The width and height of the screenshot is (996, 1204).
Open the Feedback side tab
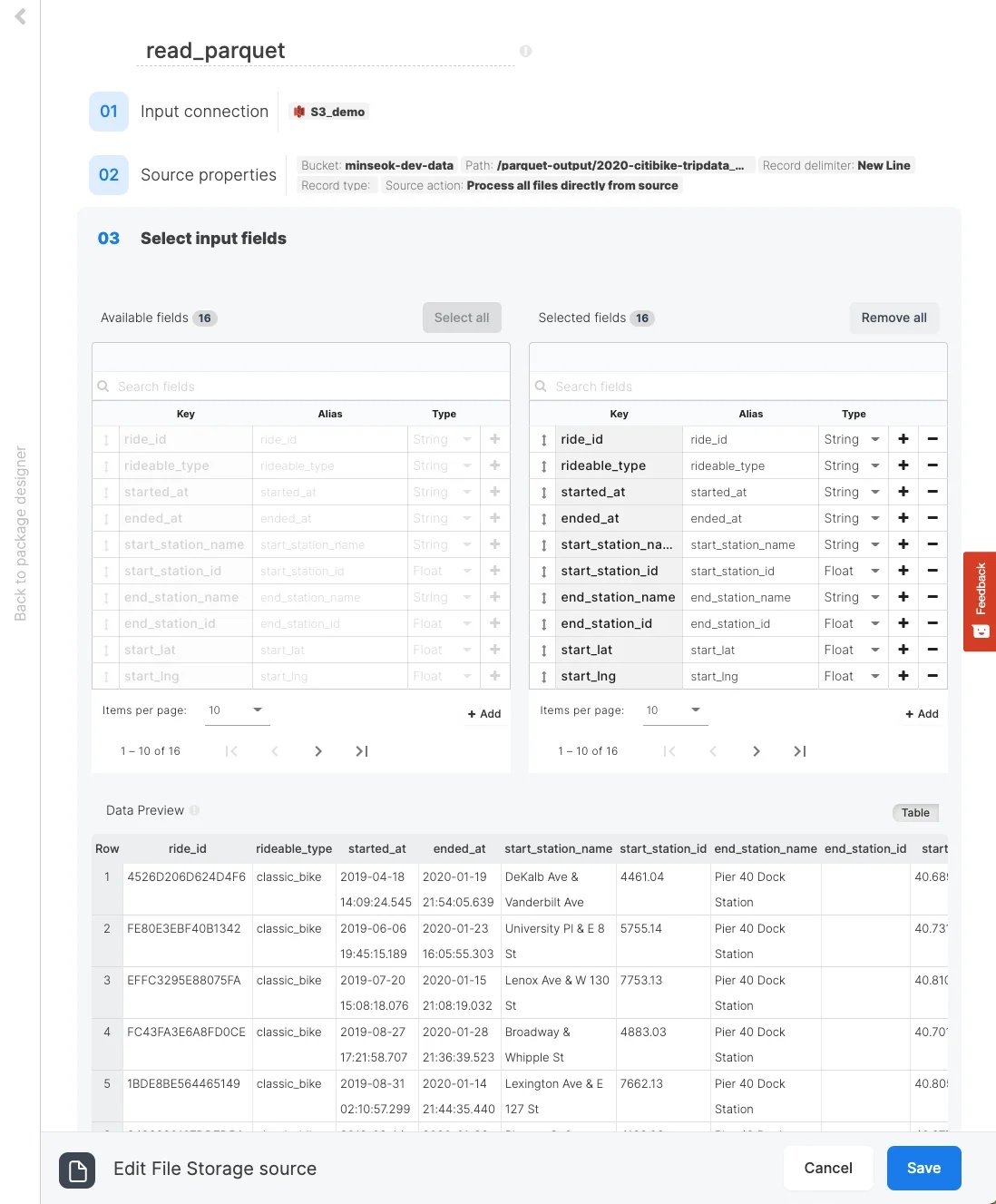click(980, 602)
